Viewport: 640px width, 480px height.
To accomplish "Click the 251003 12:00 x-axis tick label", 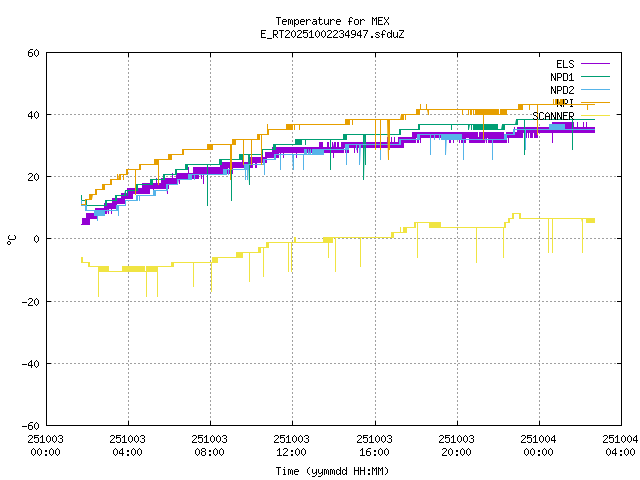I will point(292,445).
